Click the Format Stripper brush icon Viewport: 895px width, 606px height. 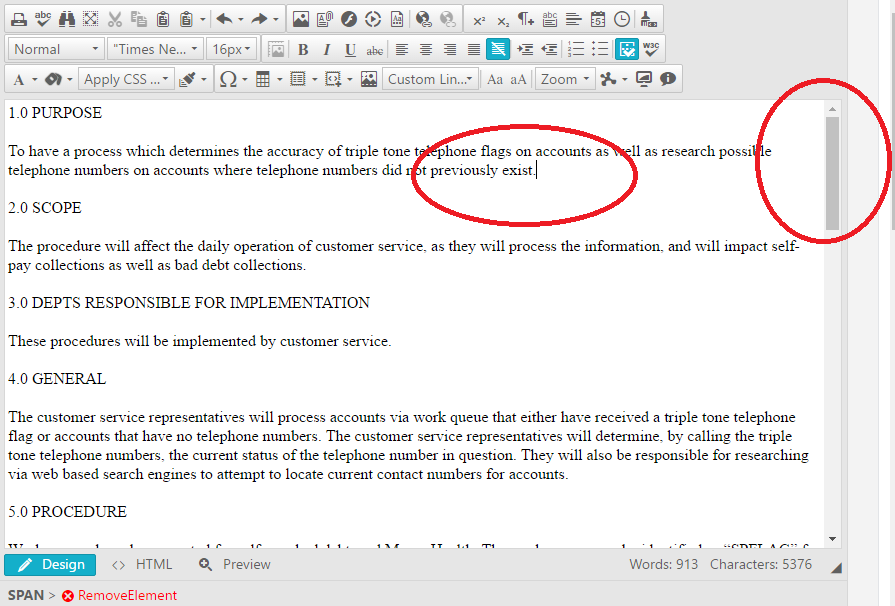[187, 79]
